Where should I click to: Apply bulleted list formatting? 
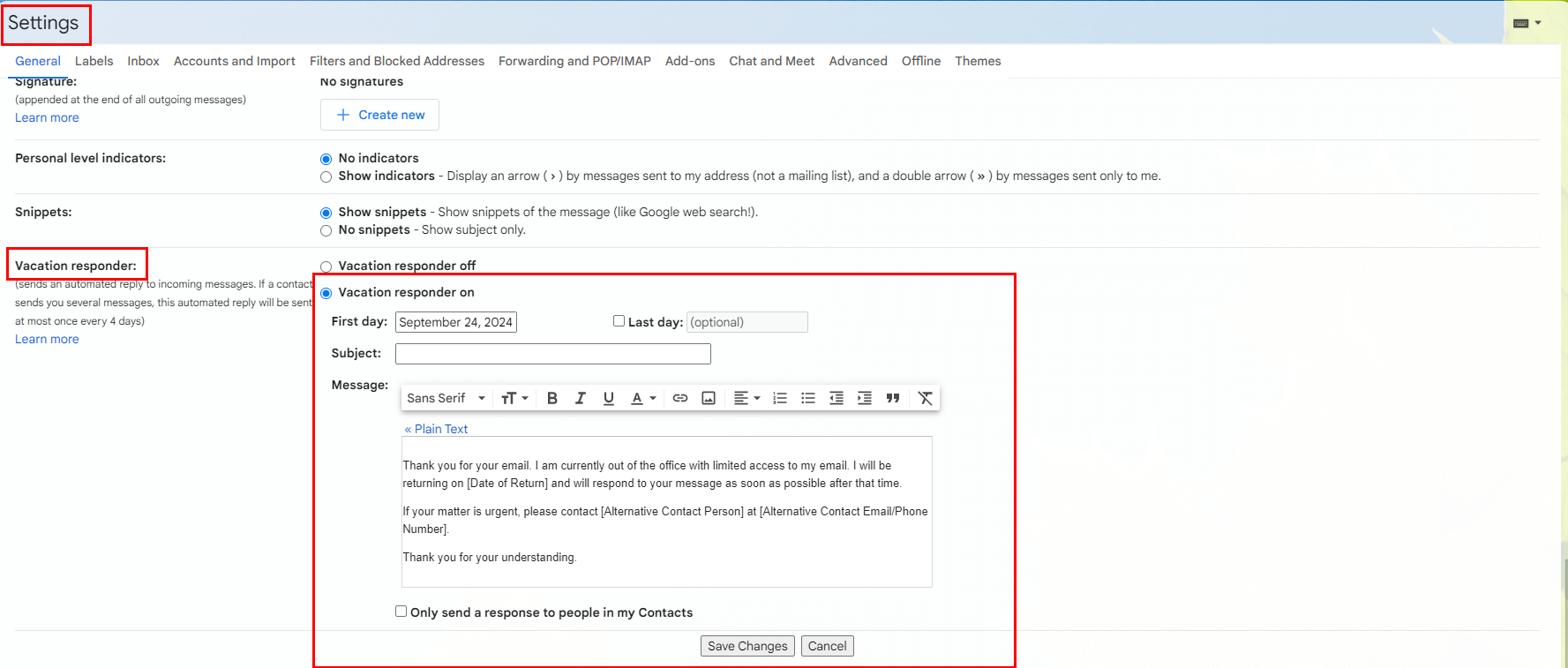click(808, 398)
